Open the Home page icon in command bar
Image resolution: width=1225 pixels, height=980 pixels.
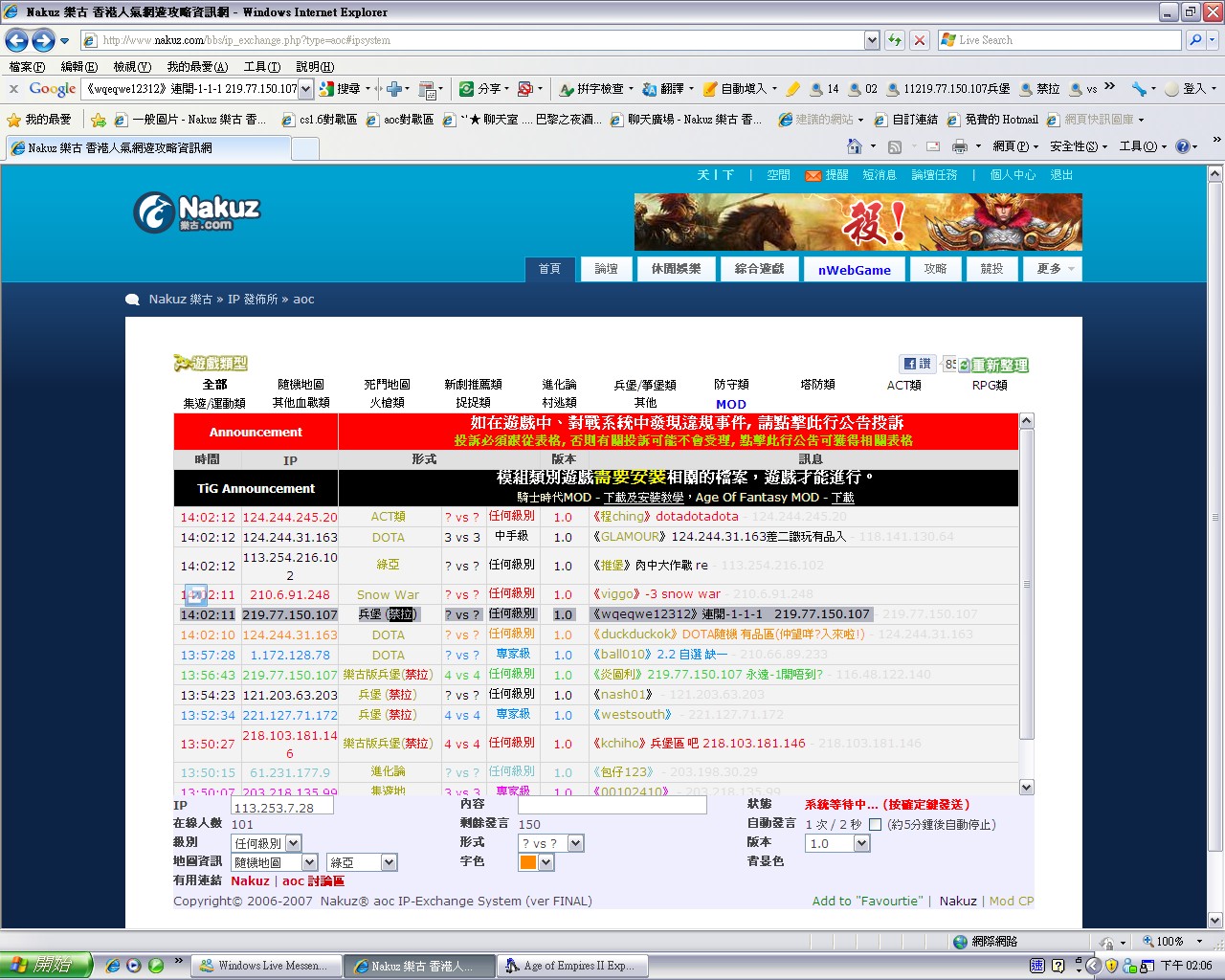[x=855, y=146]
